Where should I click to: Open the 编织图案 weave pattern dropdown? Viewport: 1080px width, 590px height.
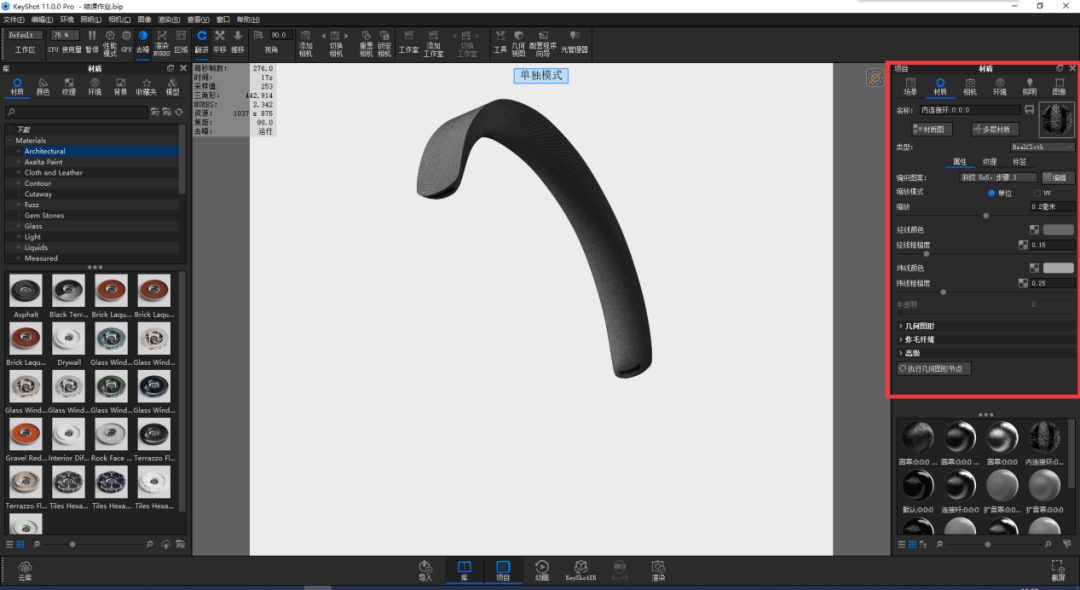point(998,178)
